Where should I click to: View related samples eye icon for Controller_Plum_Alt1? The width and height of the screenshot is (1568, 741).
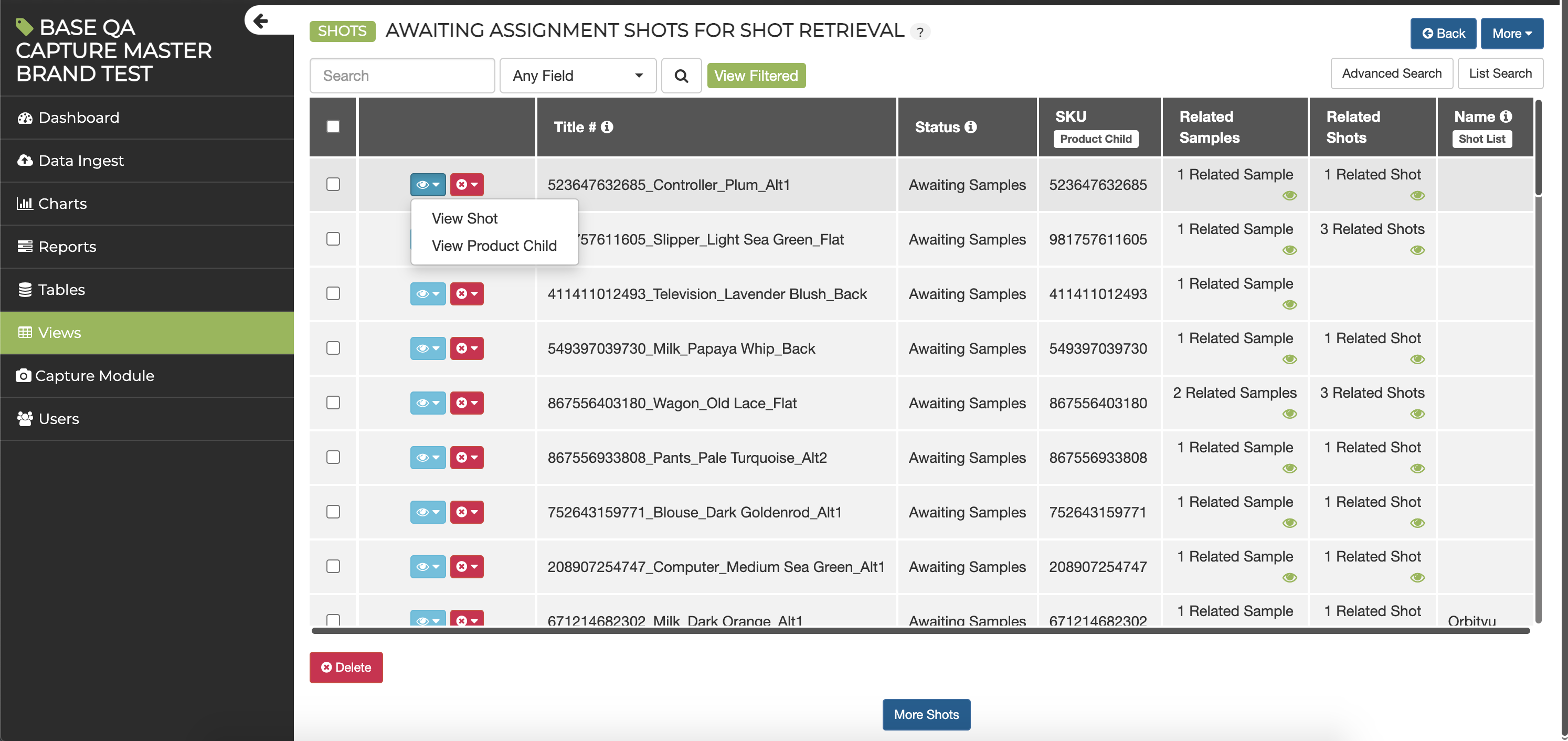tap(1289, 195)
